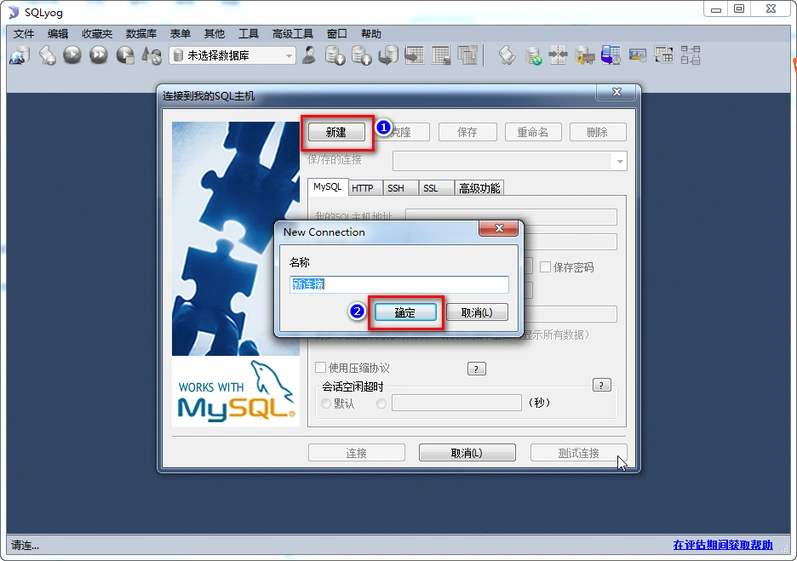Open the 编辑 menu
The width and height of the screenshot is (797, 561).
[x=57, y=34]
